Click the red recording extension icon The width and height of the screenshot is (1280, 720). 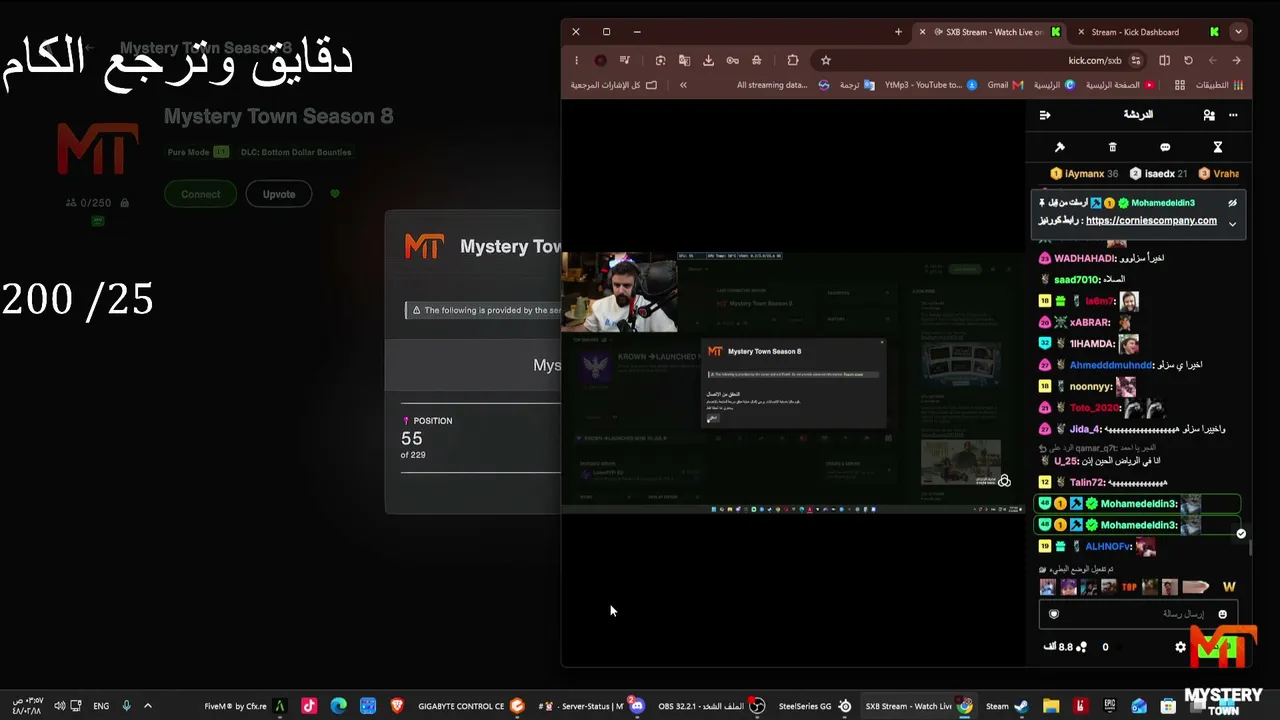(600, 60)
